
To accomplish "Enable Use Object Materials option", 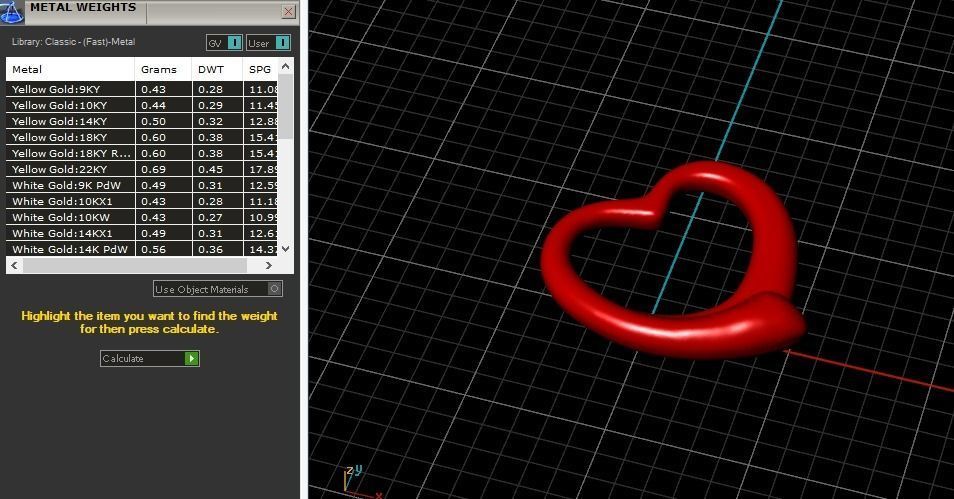I will point(218,289).
